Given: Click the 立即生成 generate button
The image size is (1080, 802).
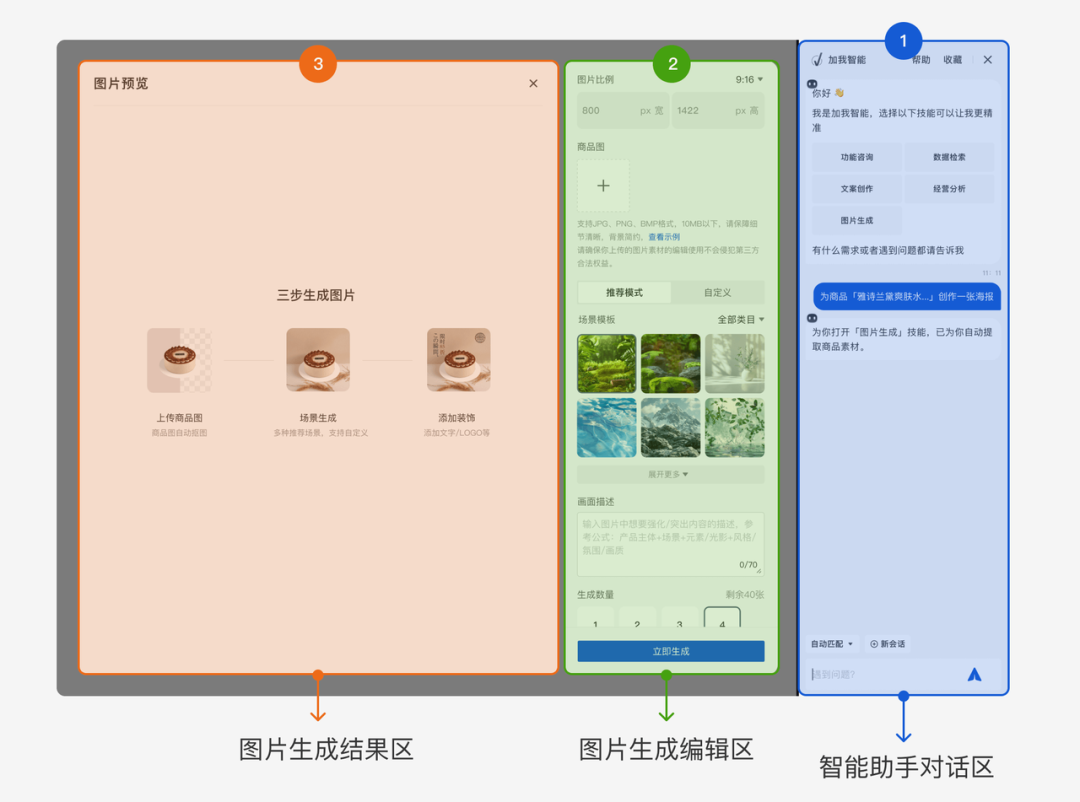Looking at the screenshot, I should [670, 650].
